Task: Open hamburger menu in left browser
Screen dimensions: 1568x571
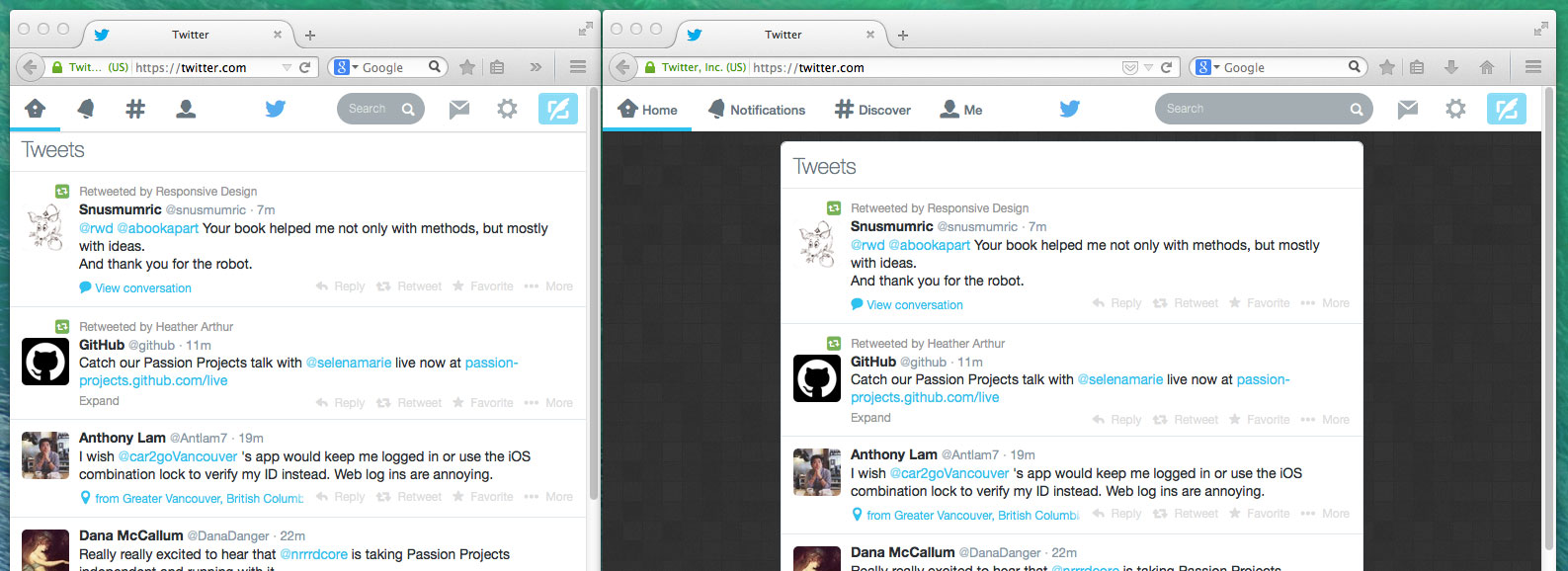Action: click(578, 67)
